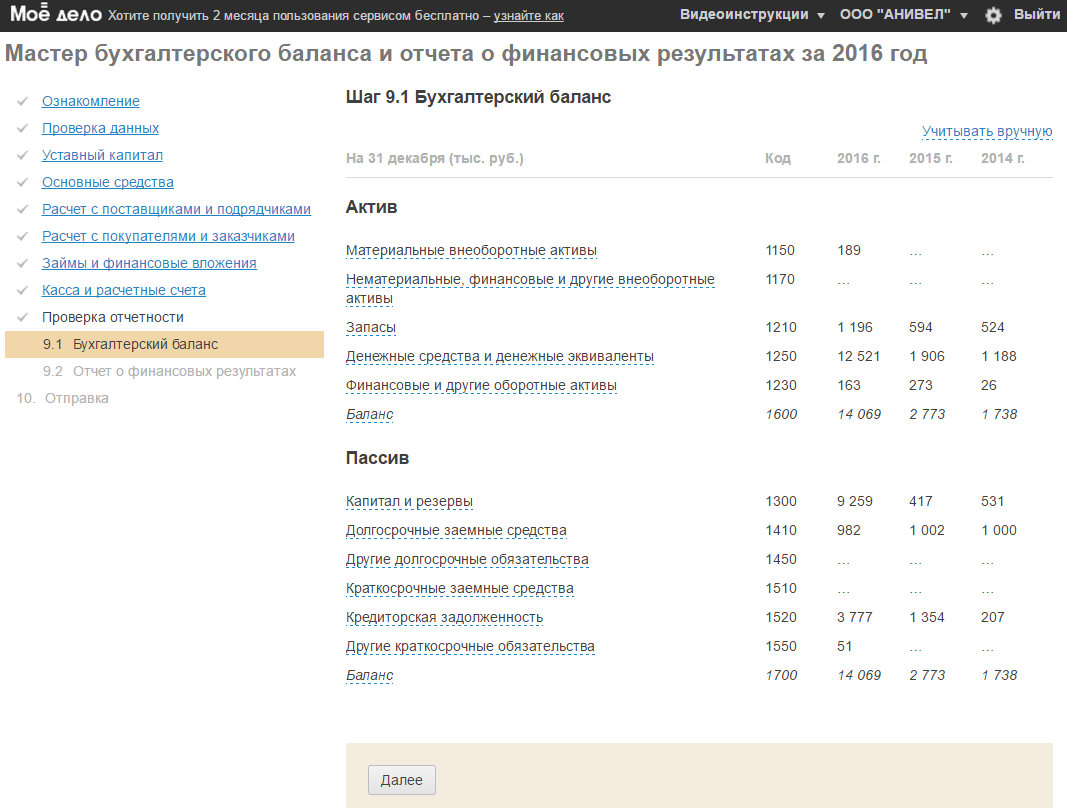Click Баланс label for code 1600
The image size is (1067, 808).
(x=370, y=415)
